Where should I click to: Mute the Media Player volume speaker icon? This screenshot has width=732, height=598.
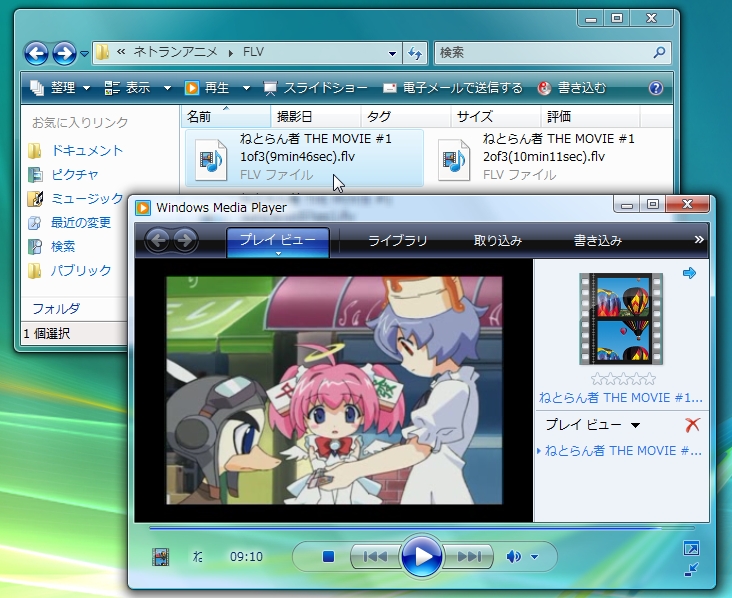514,556
